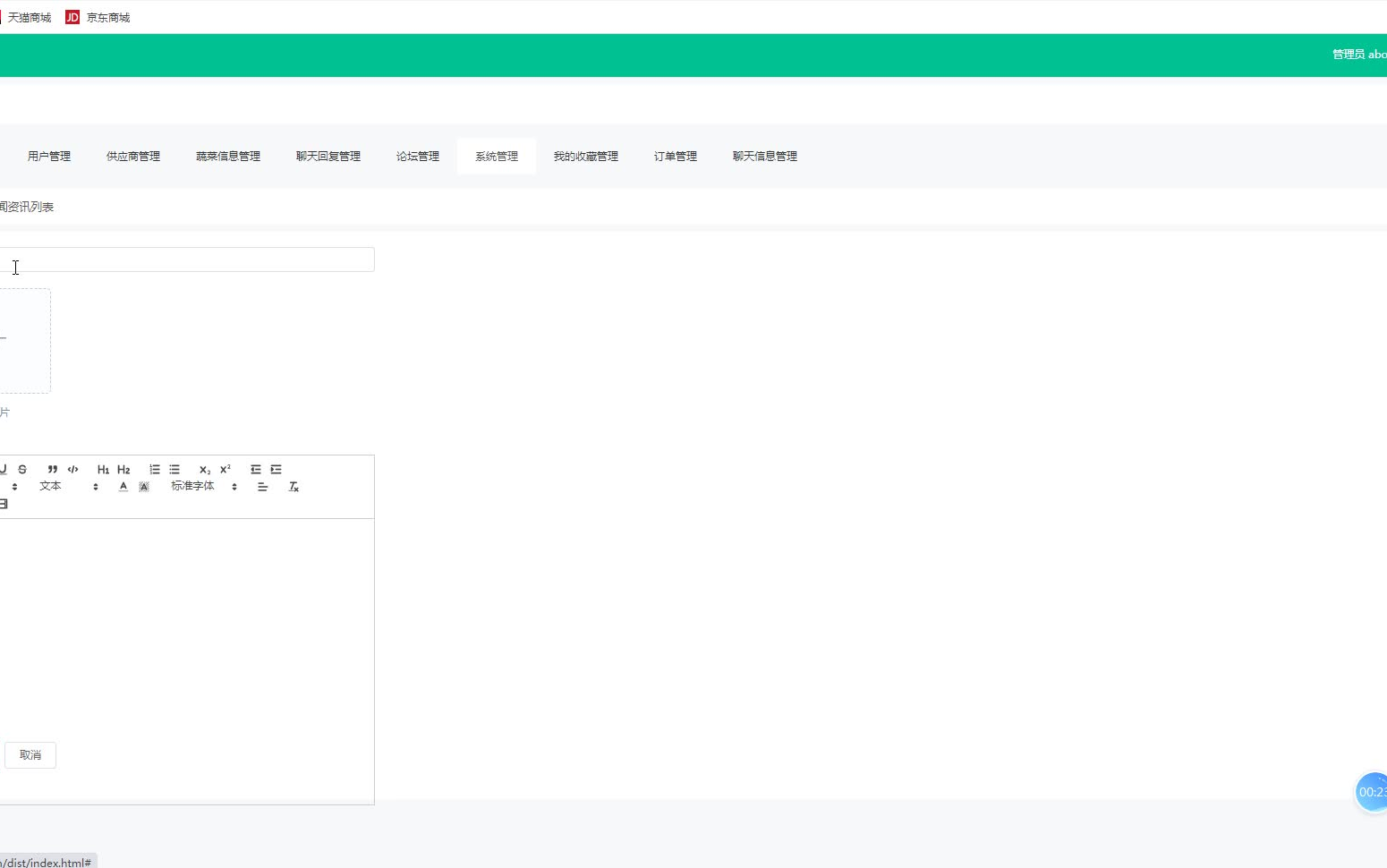
Task: Click the title input field
Action: coord(186,260)
